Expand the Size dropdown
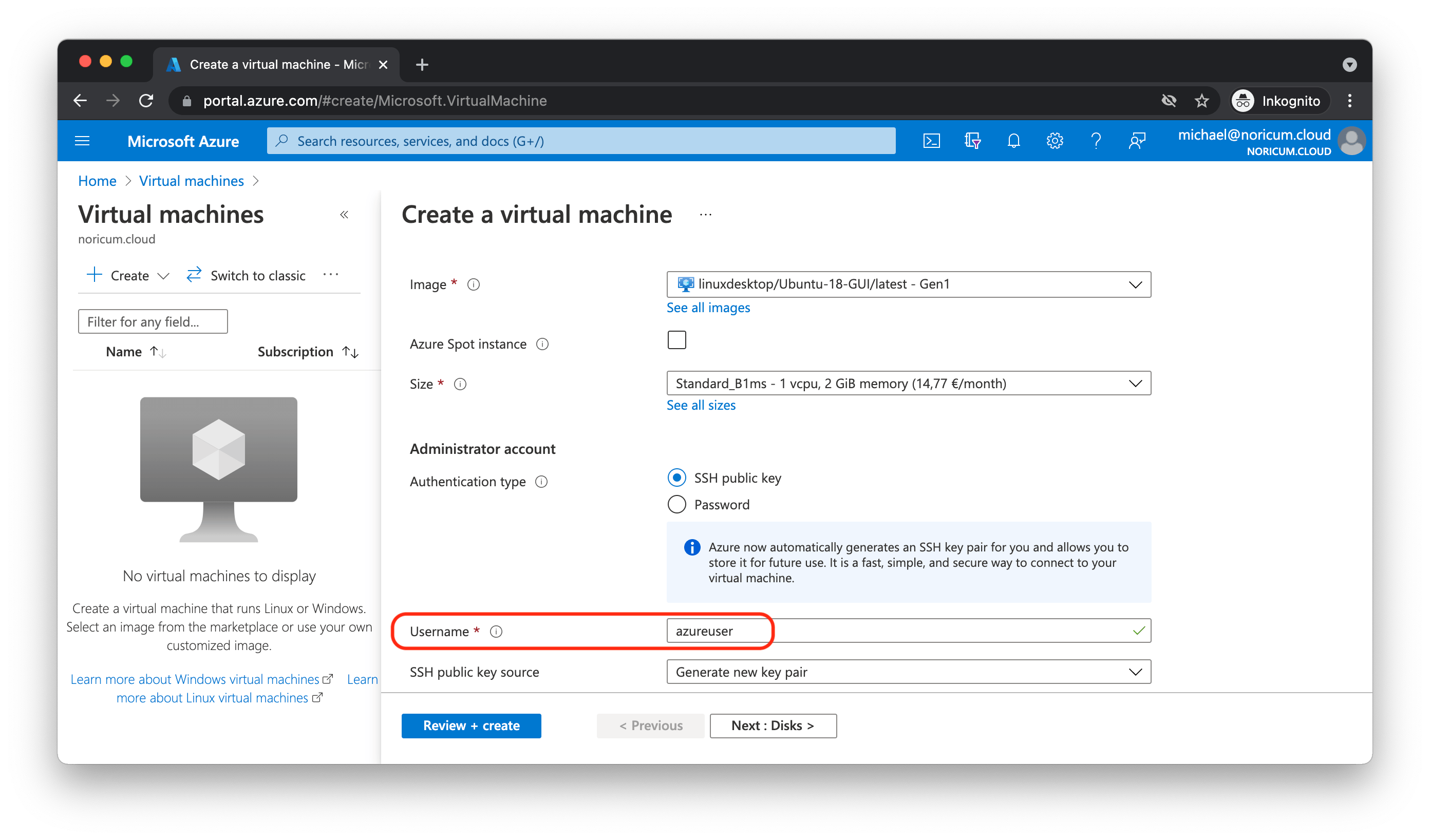The width and height of the screenshot is (1430, 840). (x=908, y=384)
